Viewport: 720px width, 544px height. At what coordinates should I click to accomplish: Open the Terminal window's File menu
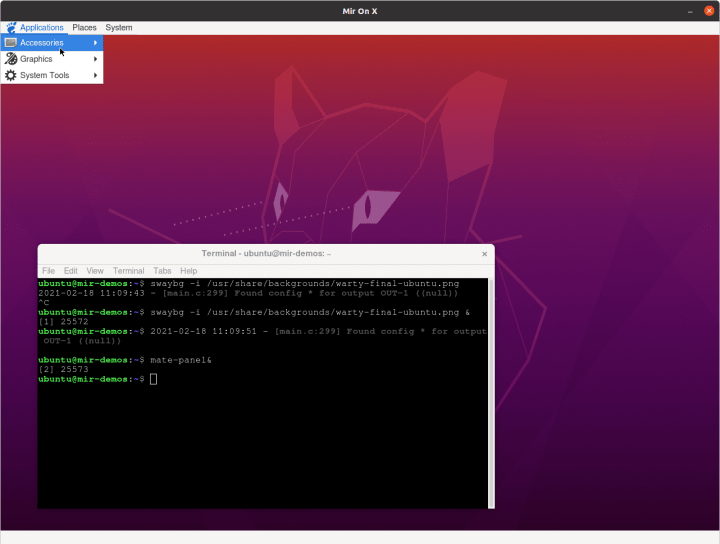point(48,271)
